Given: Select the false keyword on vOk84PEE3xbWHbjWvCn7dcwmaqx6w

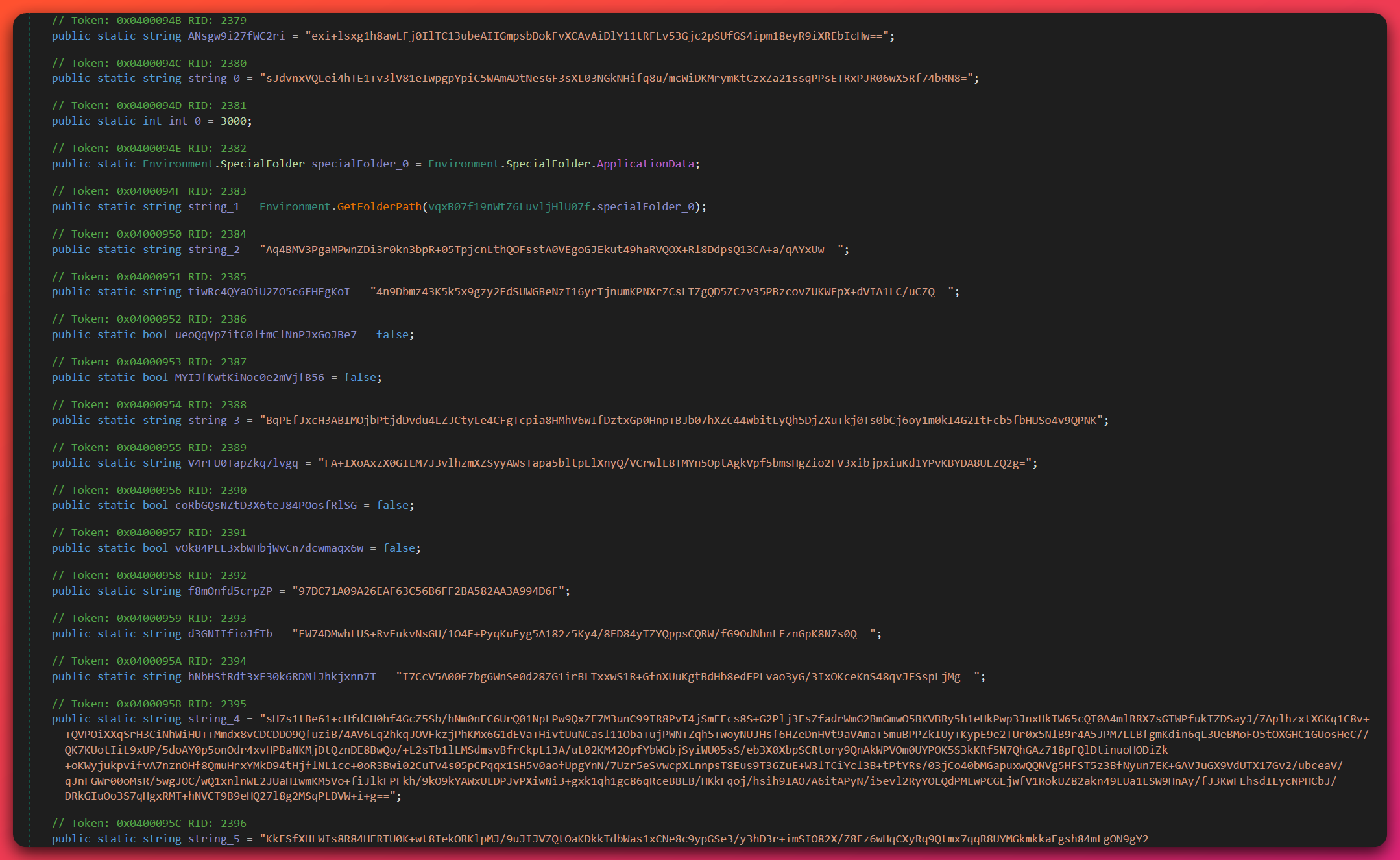Looking at the screenshot, I should pyautogui.click(x=399, y=548).
